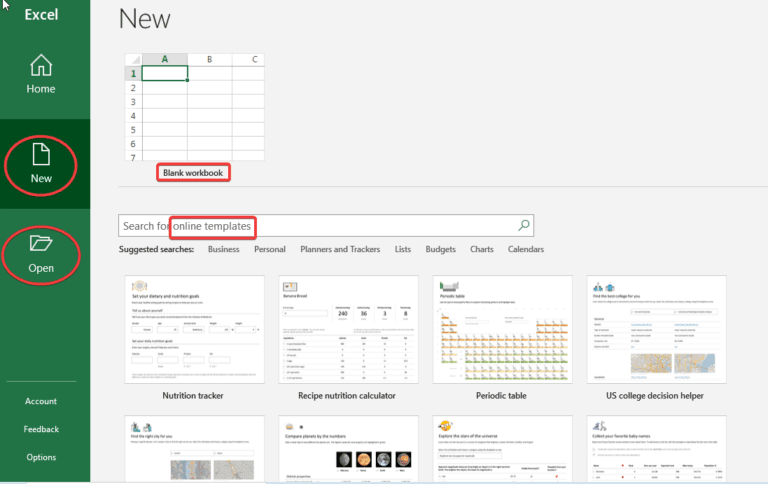Pick the Lists suggested search
Image resolution: width=768 pixels, height=484 pixels.
403,249
